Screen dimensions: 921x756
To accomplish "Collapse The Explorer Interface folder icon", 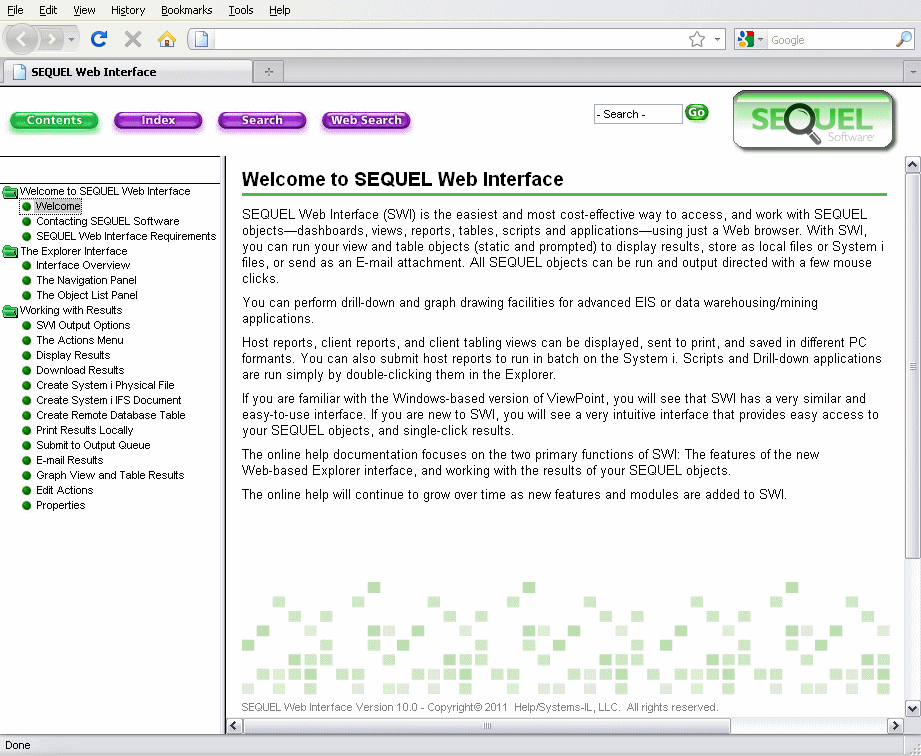I will [x=10, y=251].
